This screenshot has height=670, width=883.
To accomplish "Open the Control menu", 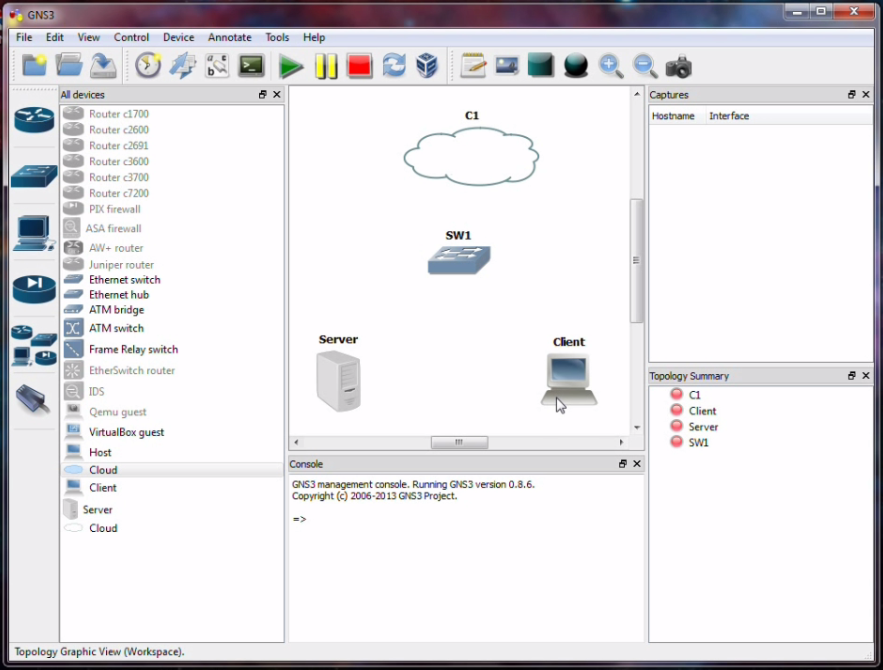I will (x=131, y=37).
